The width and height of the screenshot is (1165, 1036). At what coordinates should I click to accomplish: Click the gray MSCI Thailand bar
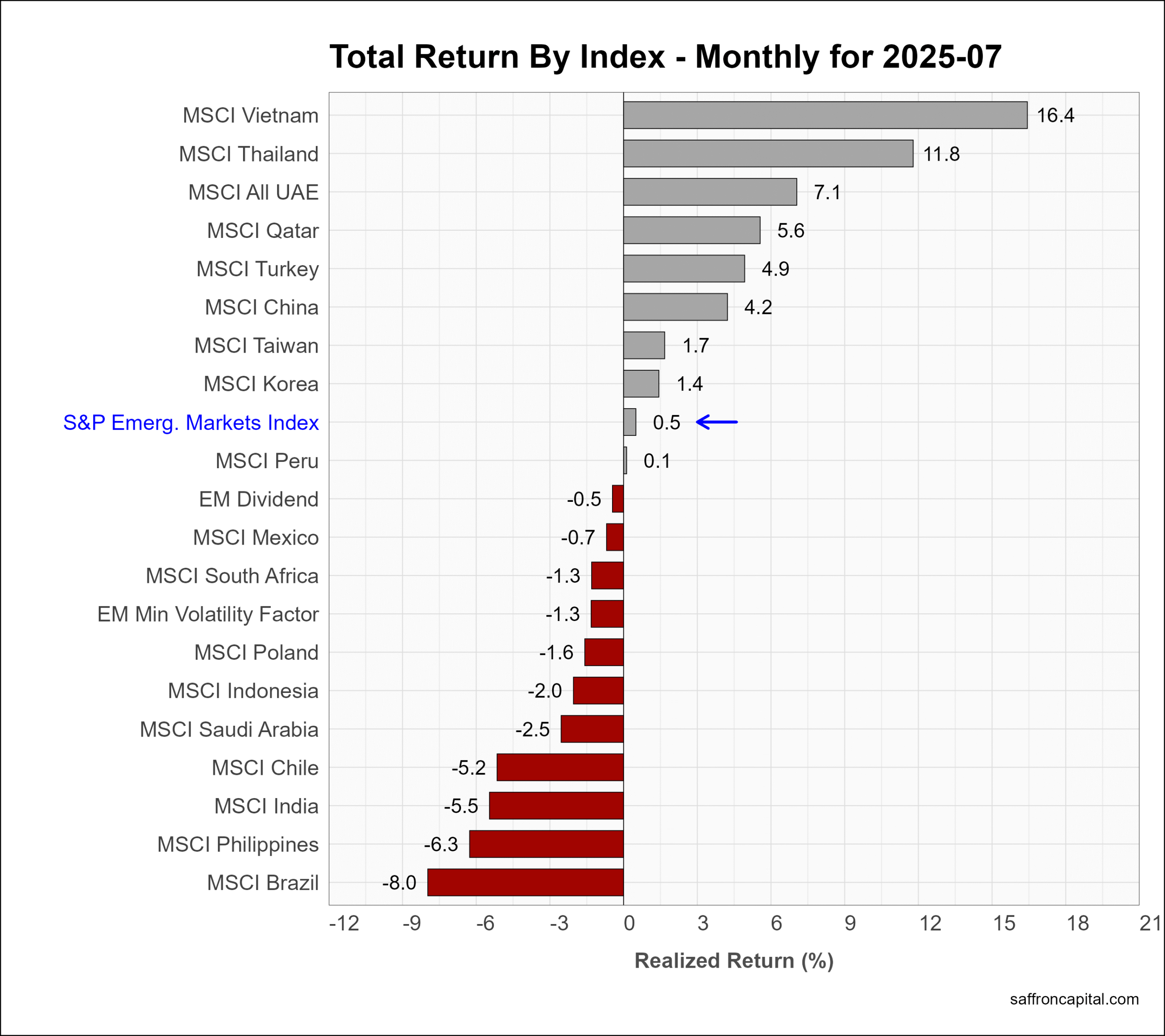(x=768, y=154)
